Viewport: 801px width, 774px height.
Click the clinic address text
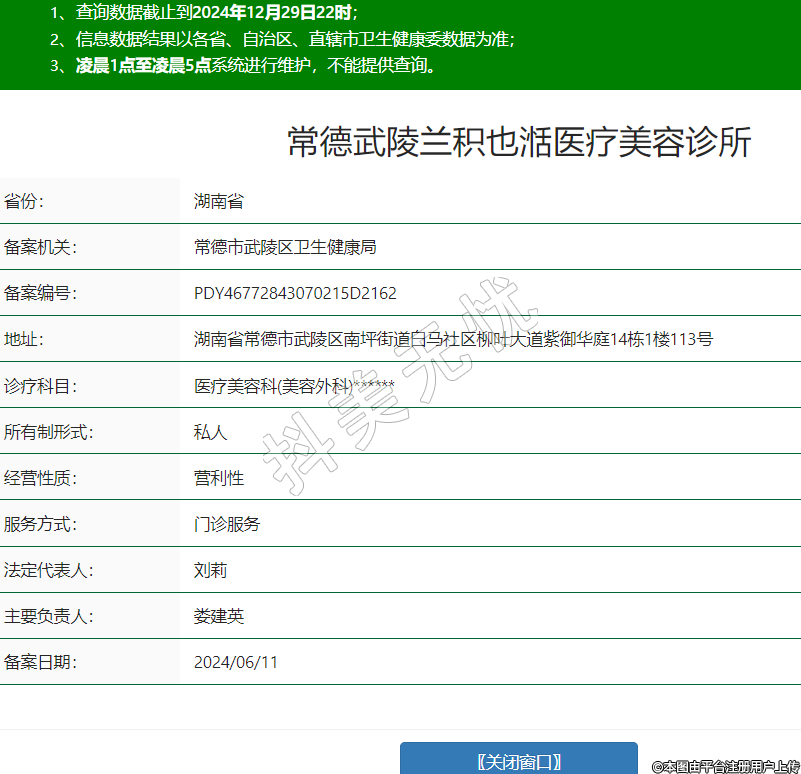[x=452, y=340]
